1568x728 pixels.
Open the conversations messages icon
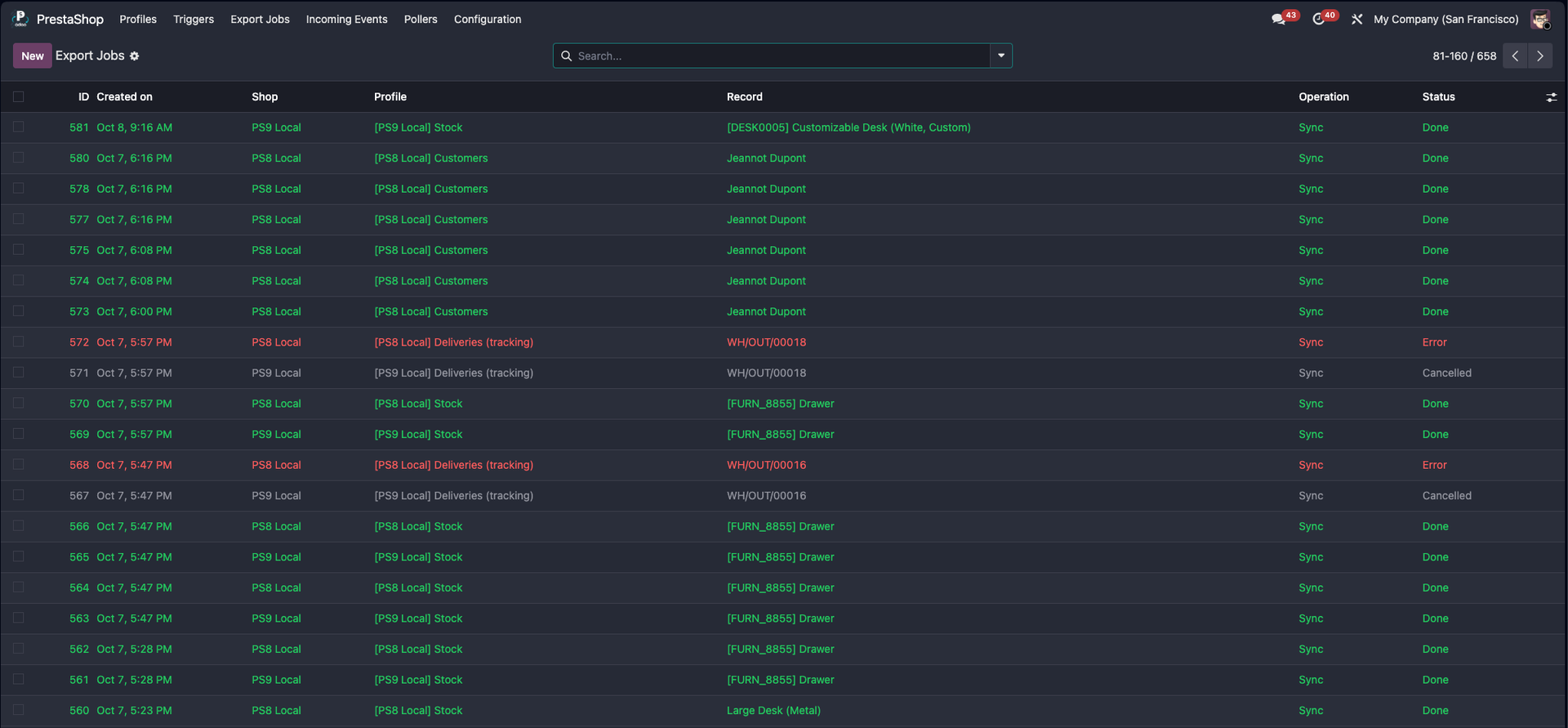(1279, 19)
